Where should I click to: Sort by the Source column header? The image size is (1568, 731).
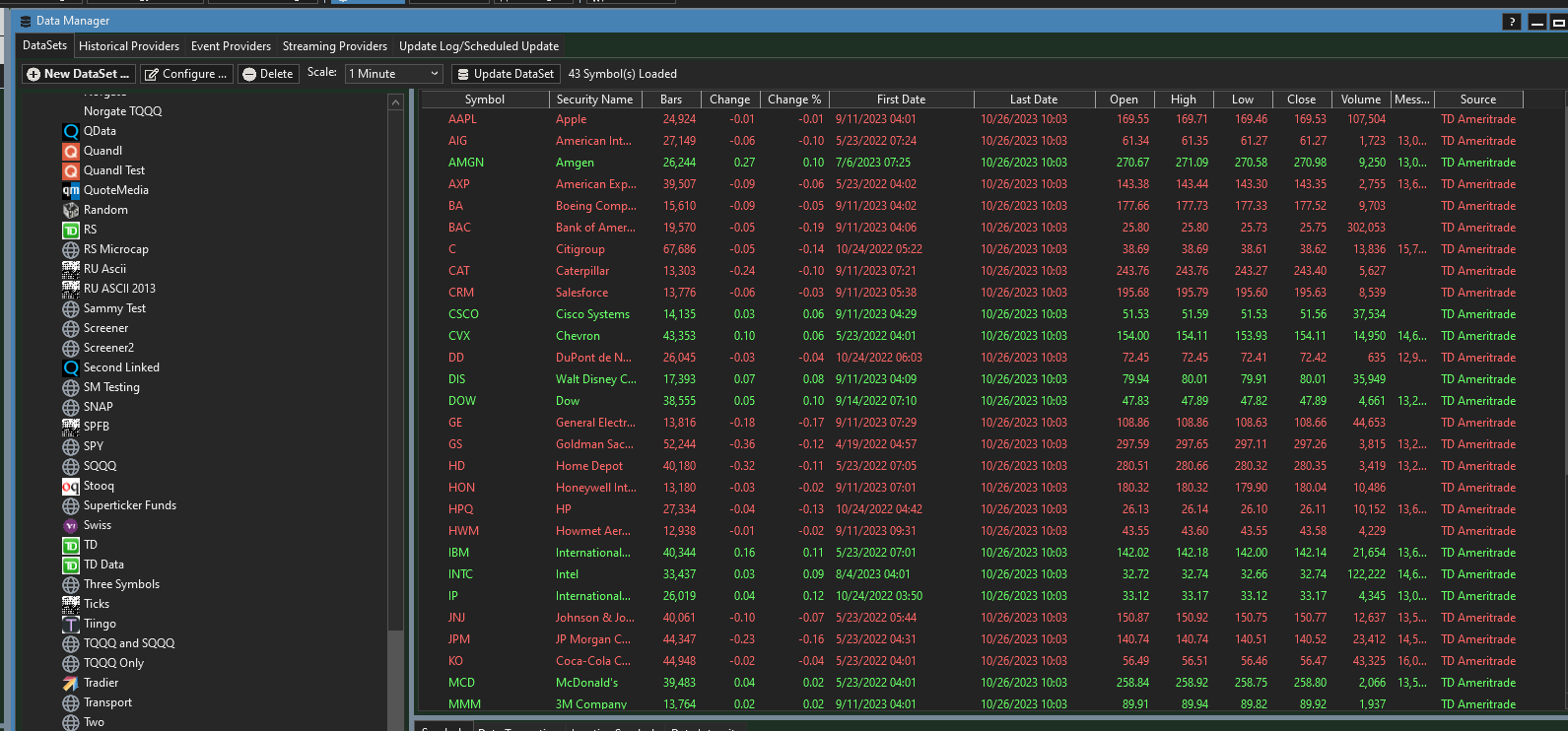(1478, 100)
